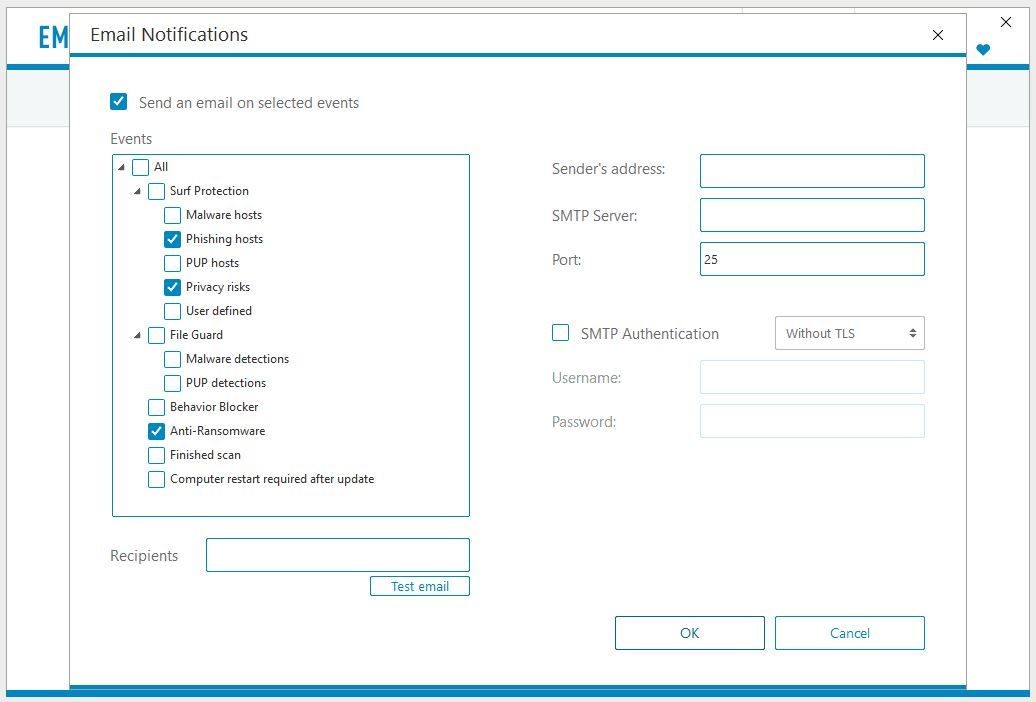This screenshot has height=702, width=1036.
Task: Focus the Sender's address field
Action: coord(811,171)
